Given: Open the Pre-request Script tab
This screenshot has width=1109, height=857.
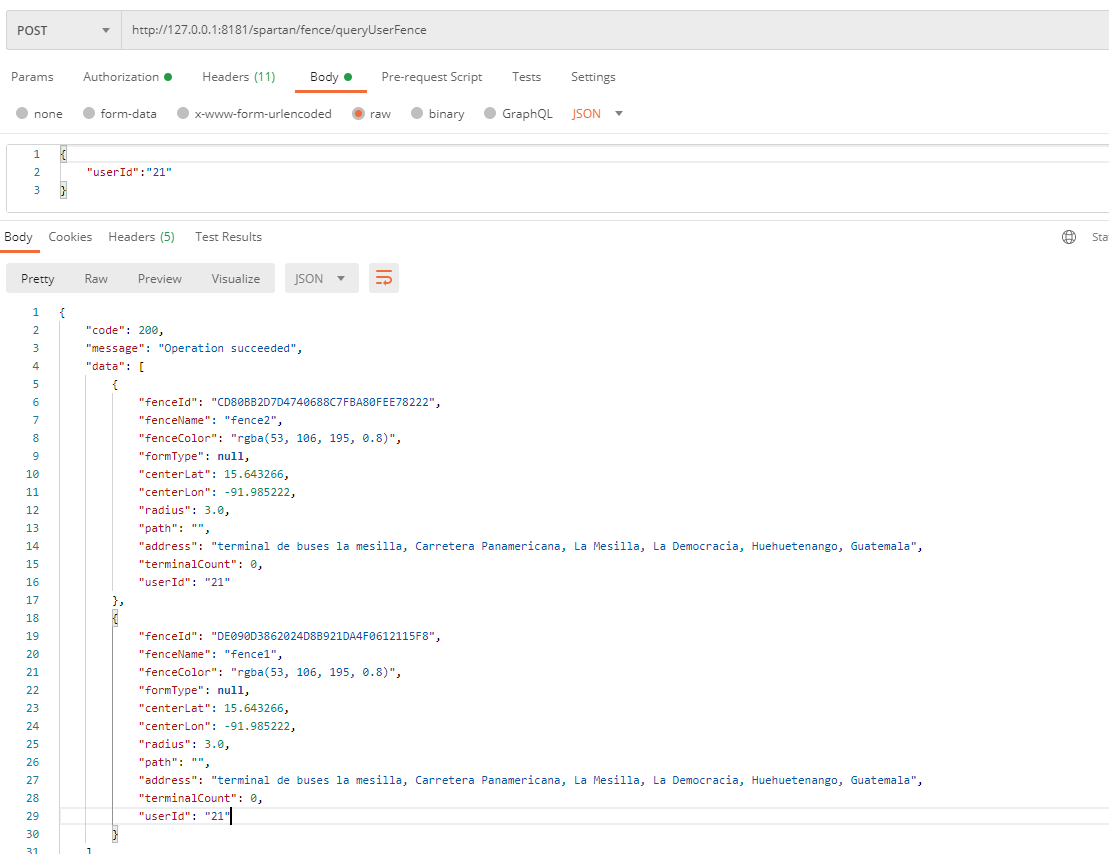Looking at the screenshot, I should 431,77.
